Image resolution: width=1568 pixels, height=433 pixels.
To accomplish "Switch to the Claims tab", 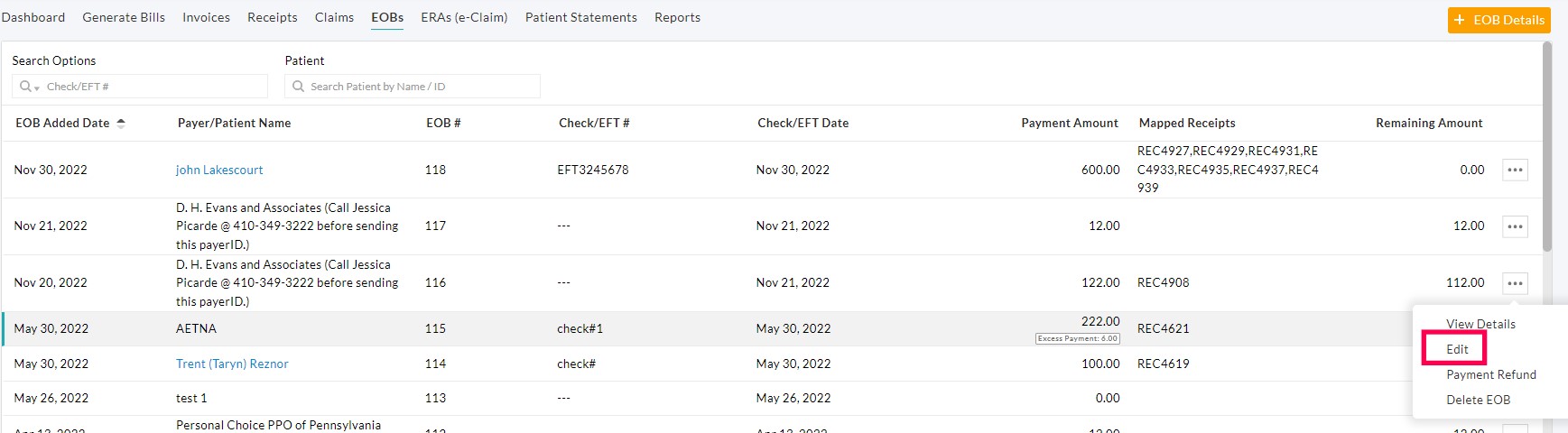I will point(334,17).
